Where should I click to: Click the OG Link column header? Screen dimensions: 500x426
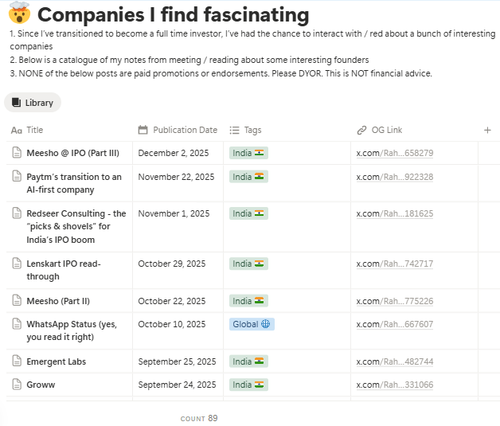coord(379,130)
